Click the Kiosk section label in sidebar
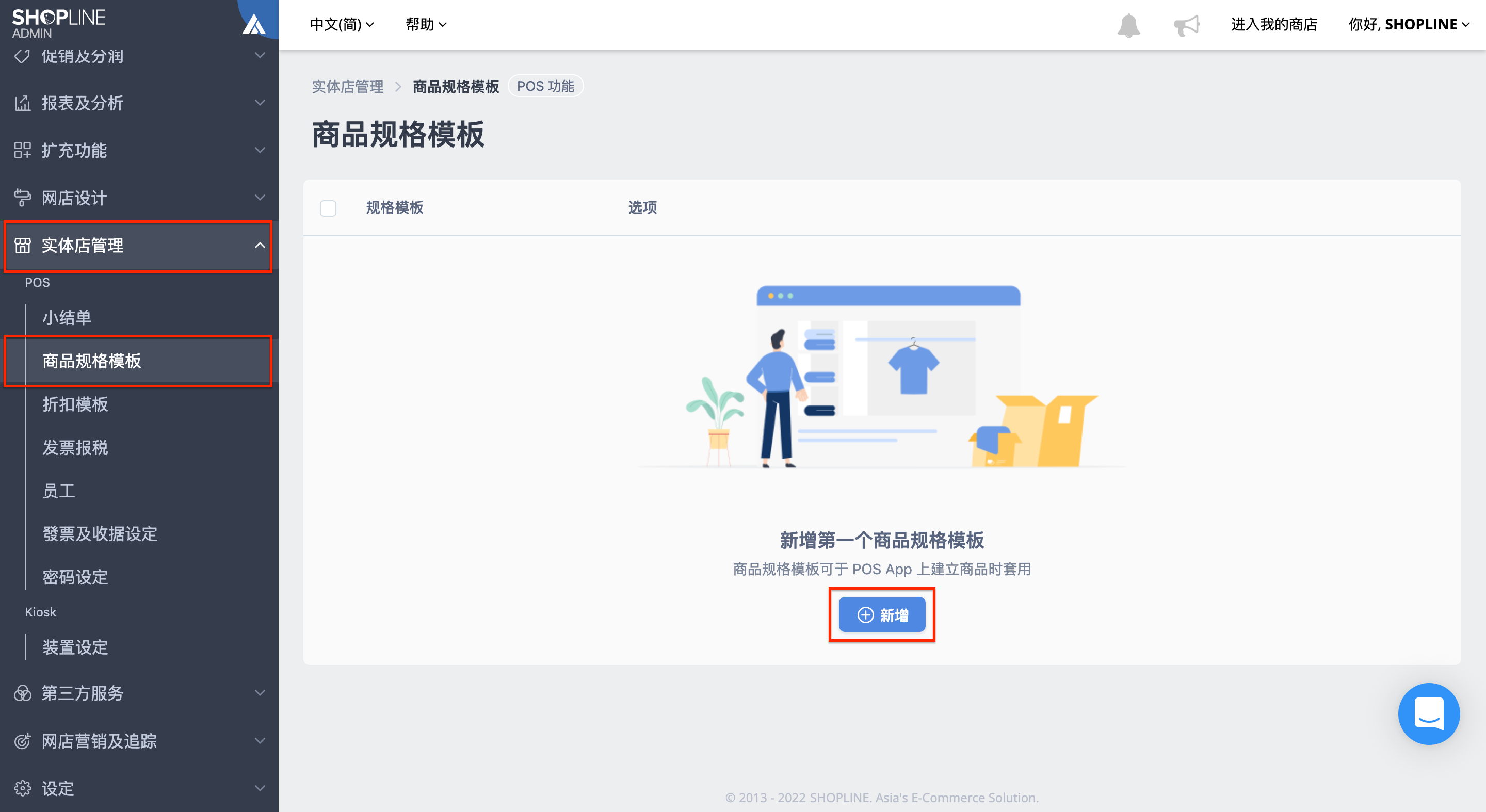 (40, 612)
